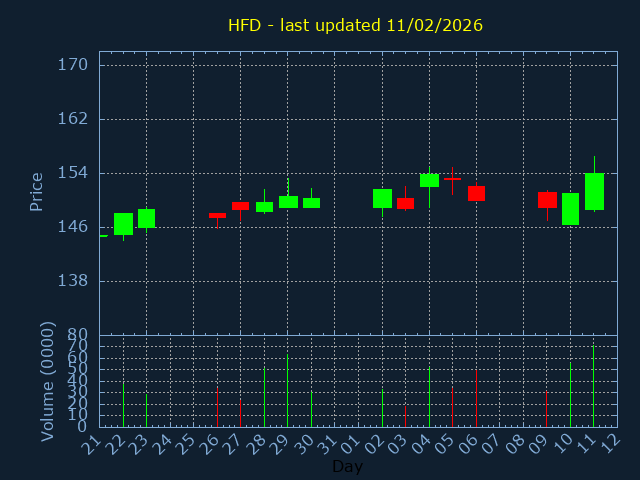Click the green volume bar for day 23
This screenshot has width=640, height=480.
pos(146,410)
